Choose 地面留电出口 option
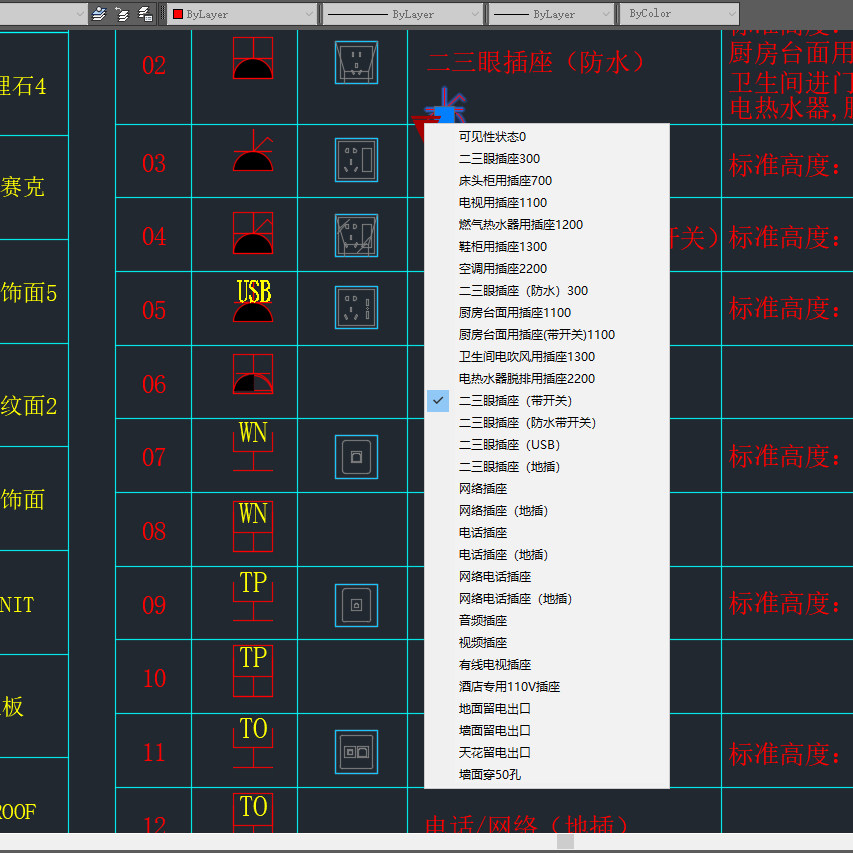 [x=547, y=709]
